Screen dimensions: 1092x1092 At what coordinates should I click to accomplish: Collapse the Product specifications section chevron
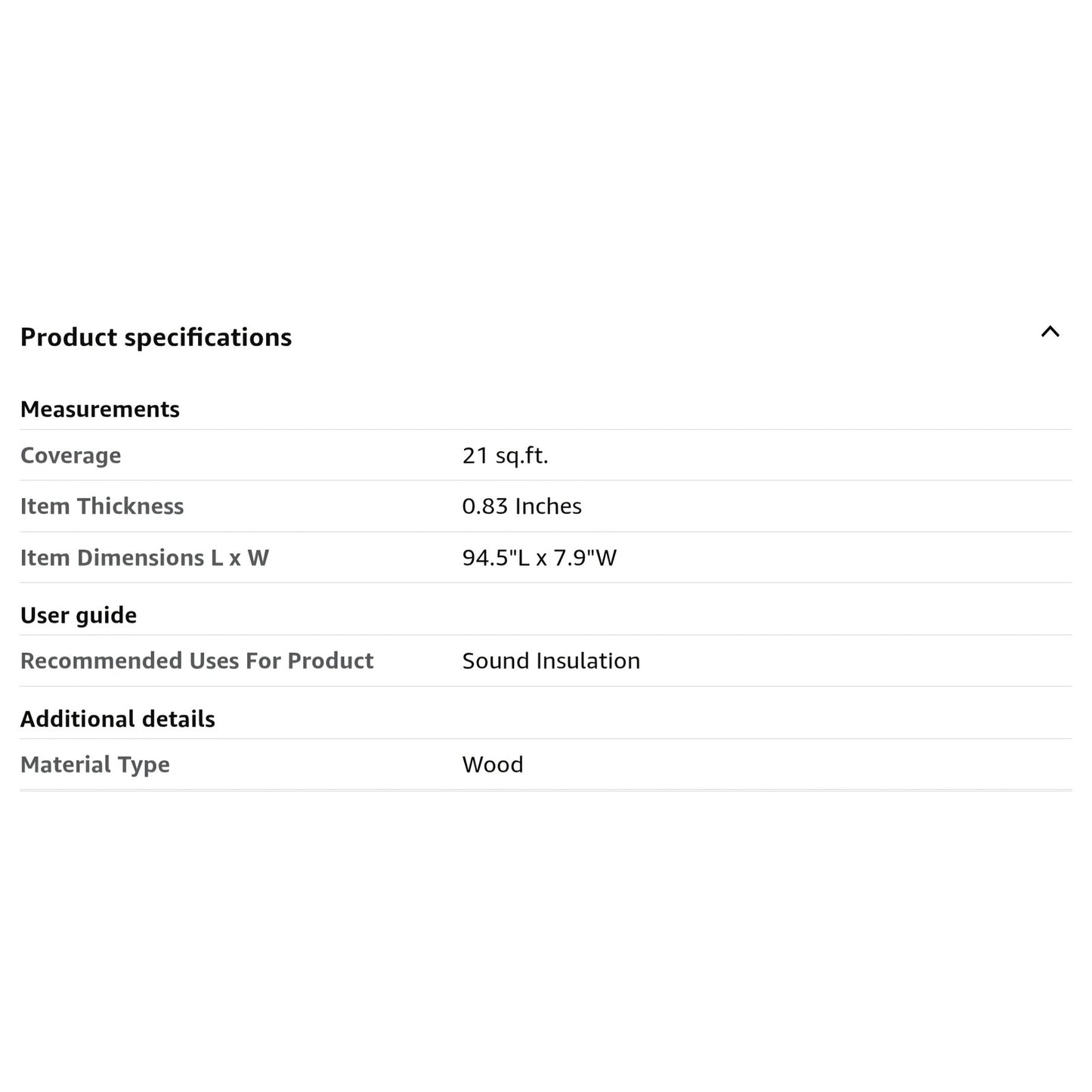(1050, 332)
